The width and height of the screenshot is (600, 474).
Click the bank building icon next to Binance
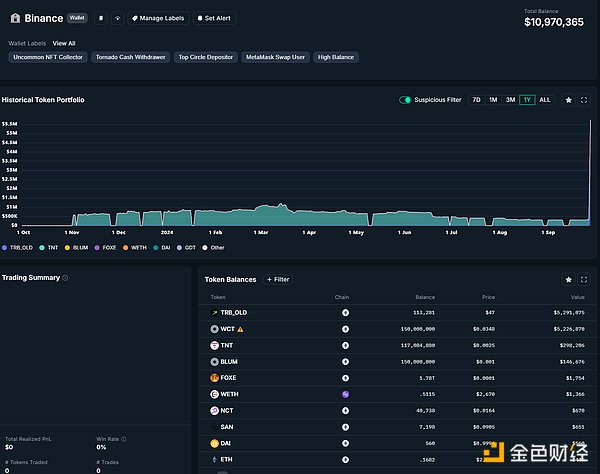tap(14, 18)
